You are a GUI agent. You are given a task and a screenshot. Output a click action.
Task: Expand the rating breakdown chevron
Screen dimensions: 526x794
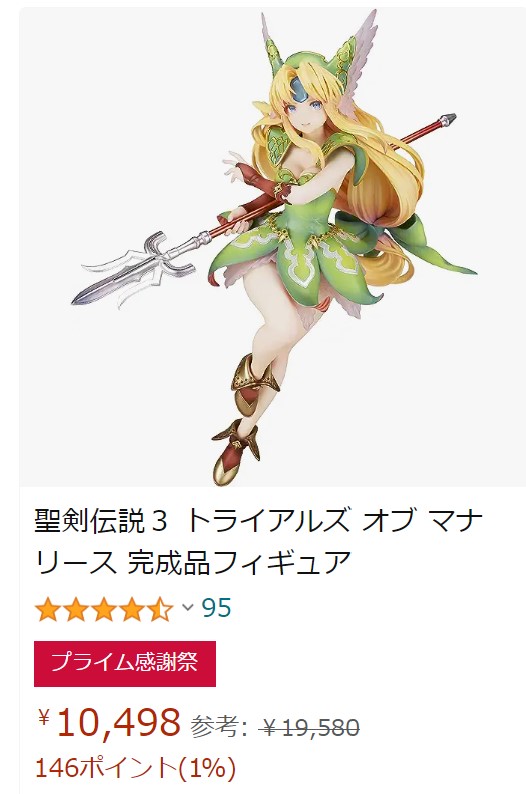click(x=188, y=607)
